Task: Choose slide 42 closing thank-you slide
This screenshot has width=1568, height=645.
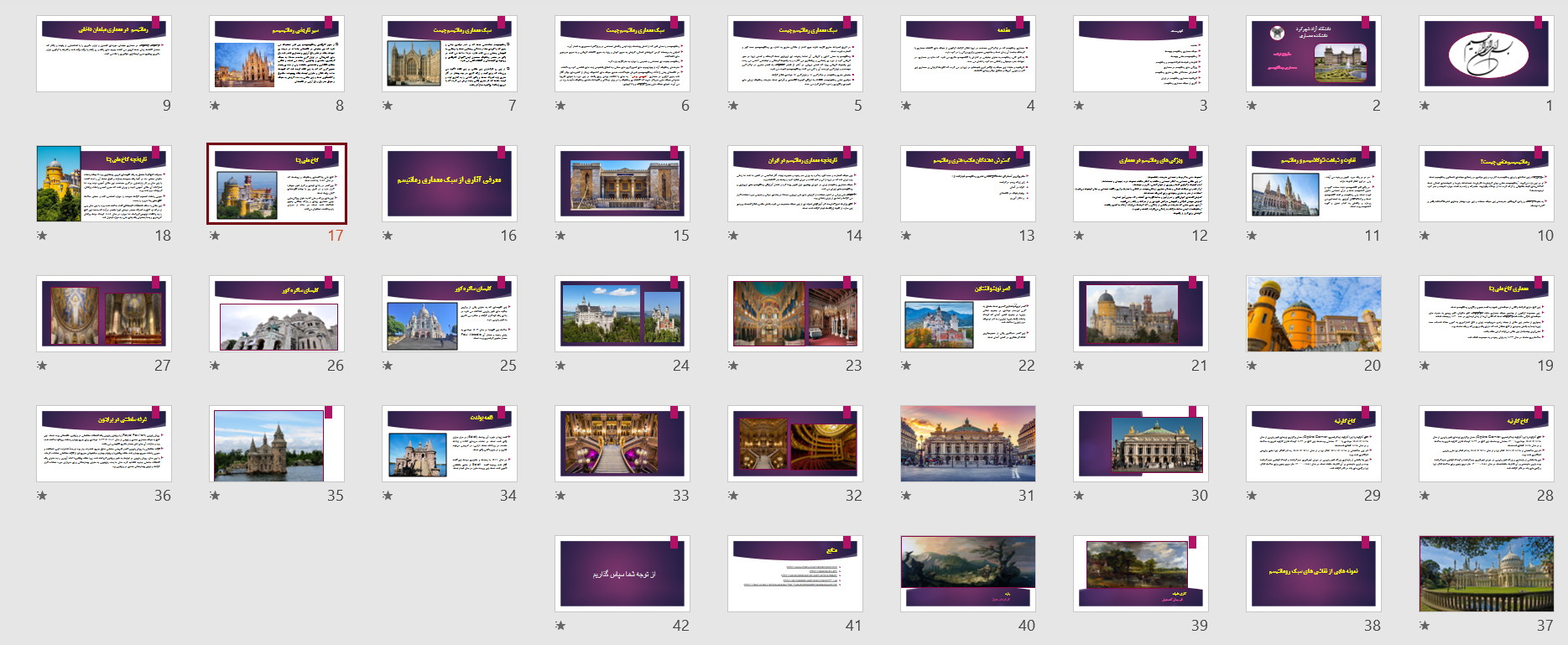Action: point(622,574)
